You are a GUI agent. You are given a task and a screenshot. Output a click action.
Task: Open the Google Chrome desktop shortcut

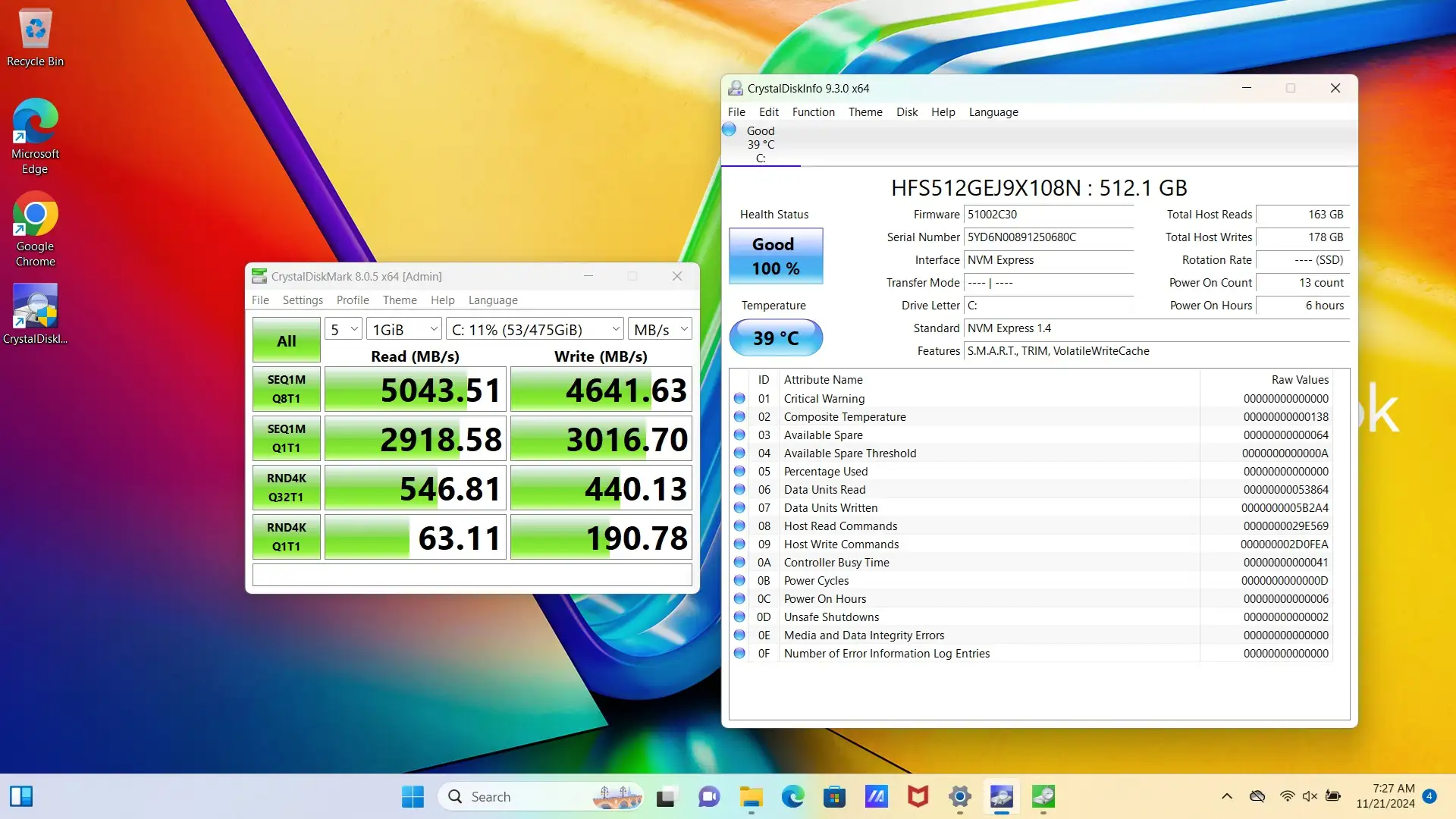(35, 229)
